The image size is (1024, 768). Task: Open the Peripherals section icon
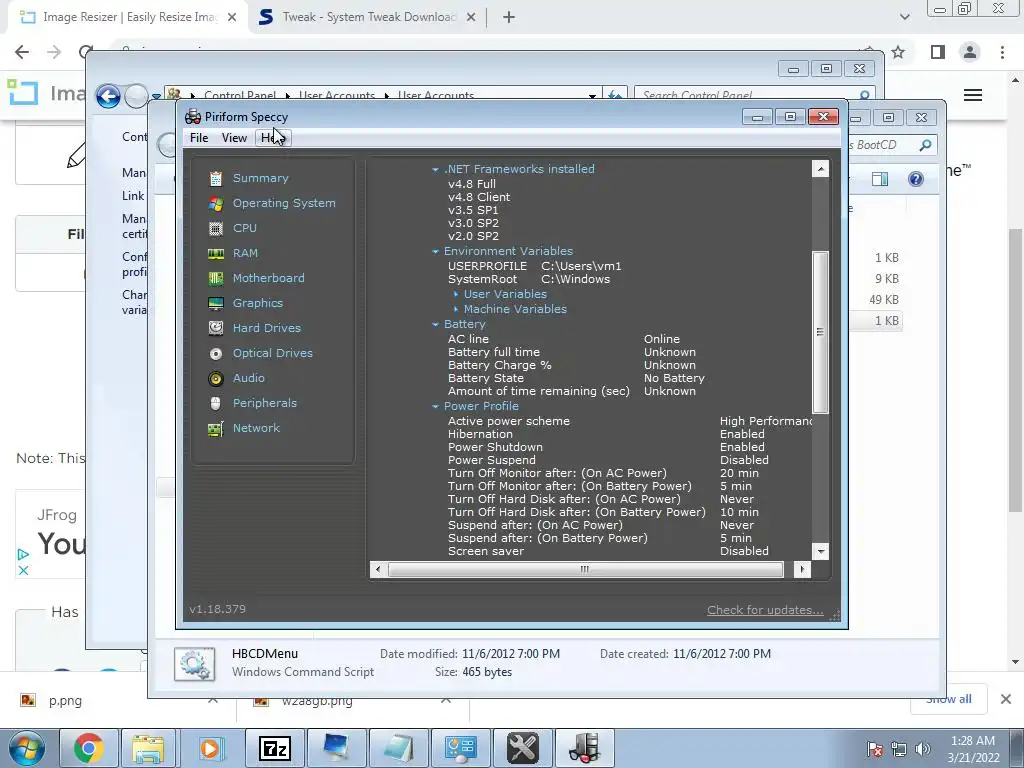click(x=216, y=403)
